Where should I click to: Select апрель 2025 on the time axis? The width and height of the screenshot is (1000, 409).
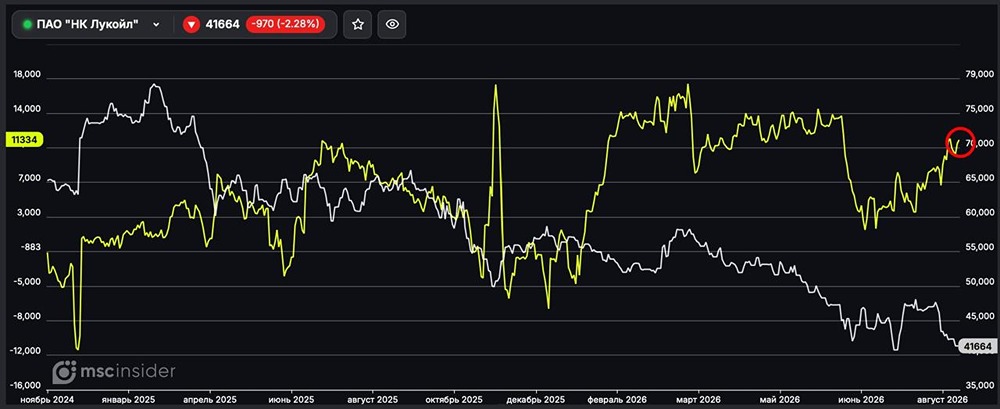click(210, 399)
